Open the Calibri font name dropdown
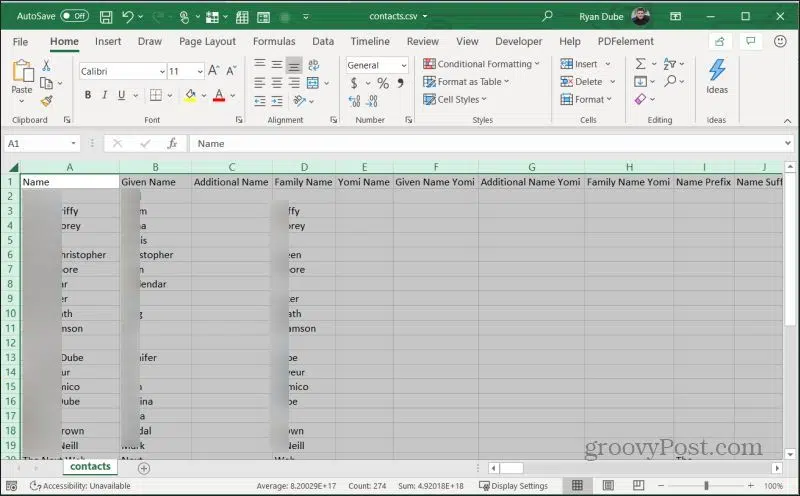The height and width of the screenshot is (496, 800). tap(162, 71)
